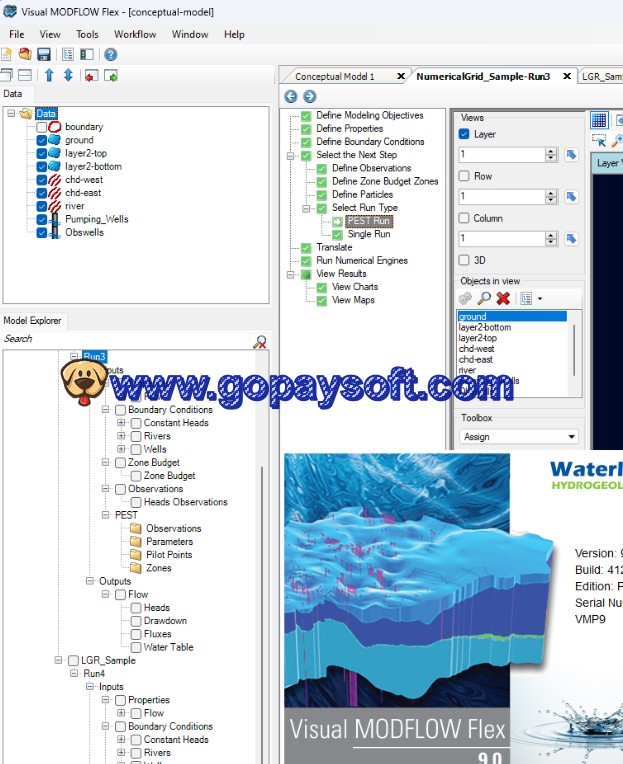This screenshot has height=764, width=623.
Task: Open the Tools menu
Action: pyautogui.click(x=87, y=34)
